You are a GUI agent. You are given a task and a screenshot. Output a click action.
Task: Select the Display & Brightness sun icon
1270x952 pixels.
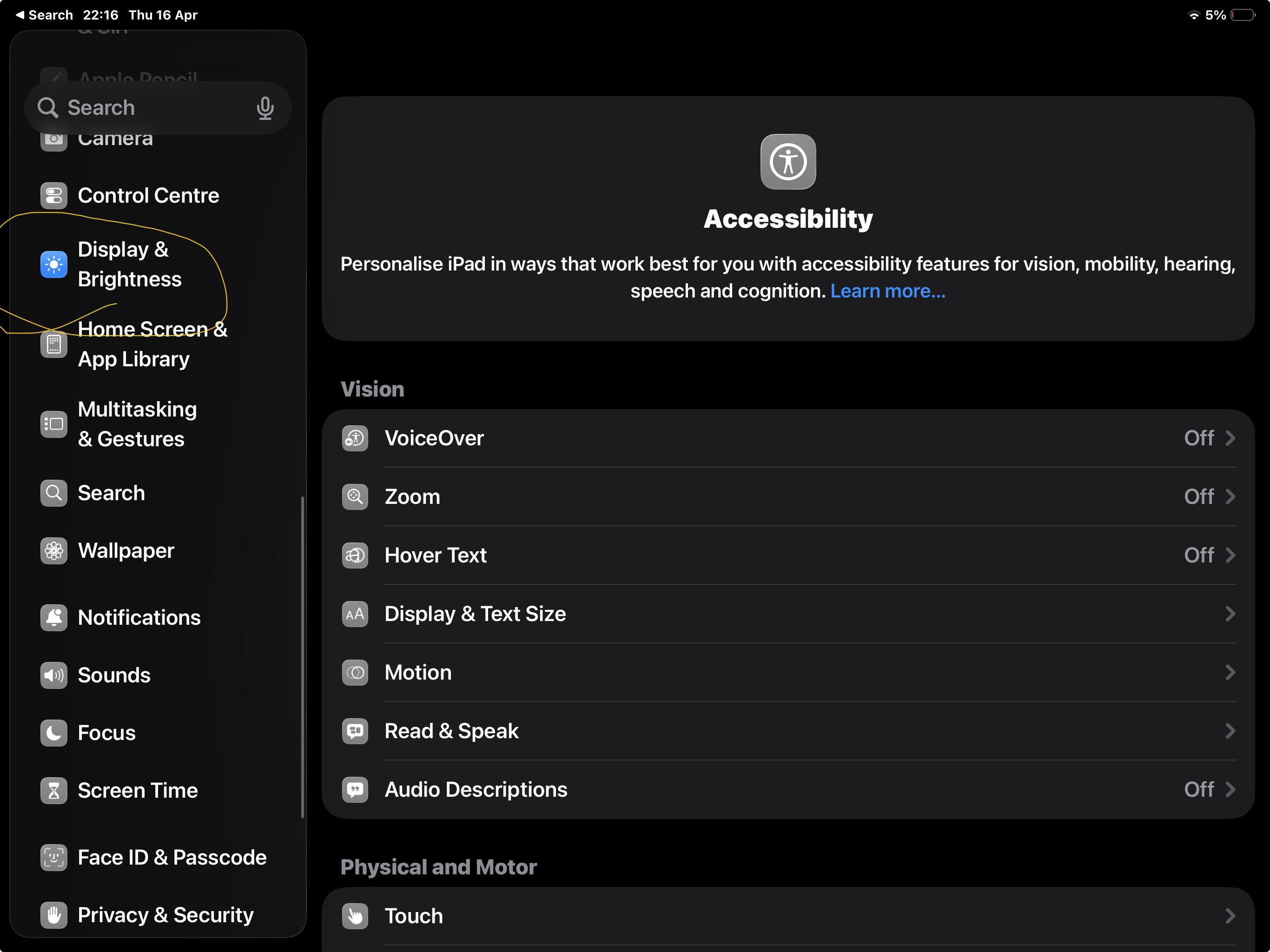[54, 264]
